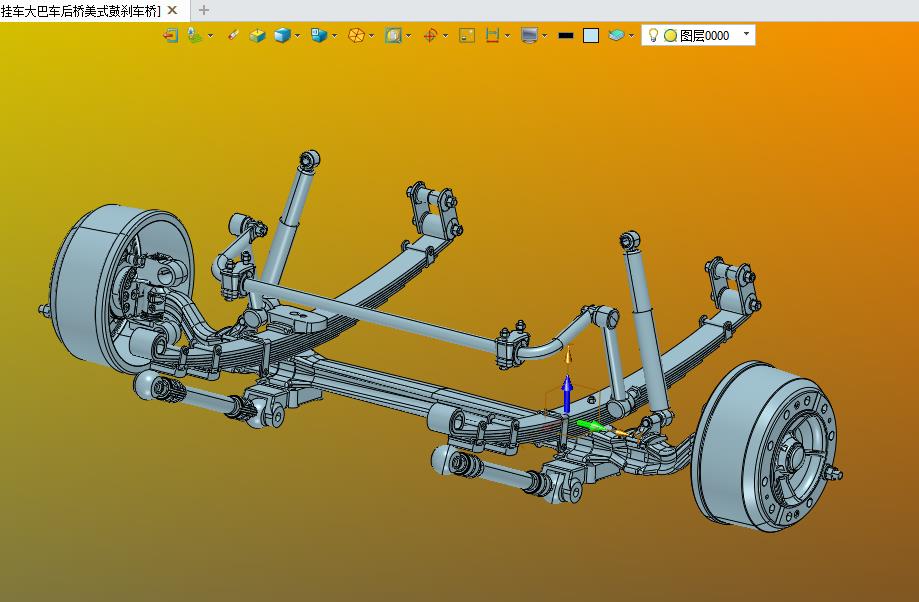Select the yellow-top box view icon
The height and width of the screenshot is (602, 919).
[x=257, y=36]
